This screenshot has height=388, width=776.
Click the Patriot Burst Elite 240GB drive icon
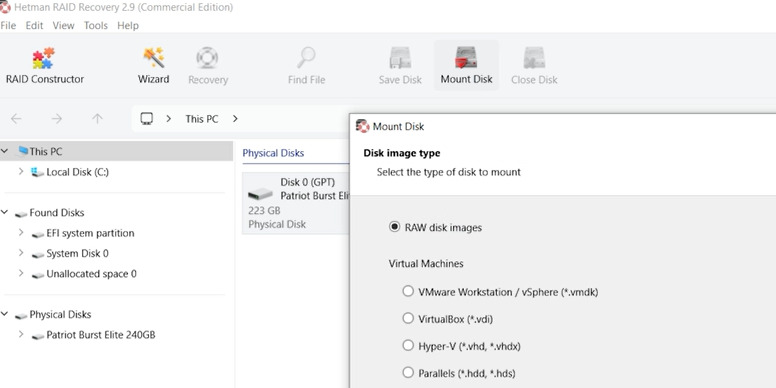click(38, 336)
